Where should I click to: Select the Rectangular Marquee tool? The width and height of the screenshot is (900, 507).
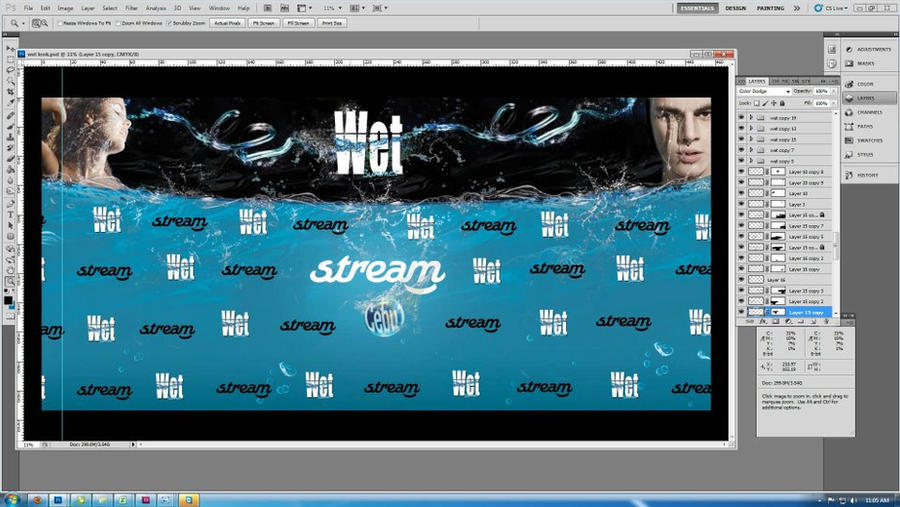[10, 60]
